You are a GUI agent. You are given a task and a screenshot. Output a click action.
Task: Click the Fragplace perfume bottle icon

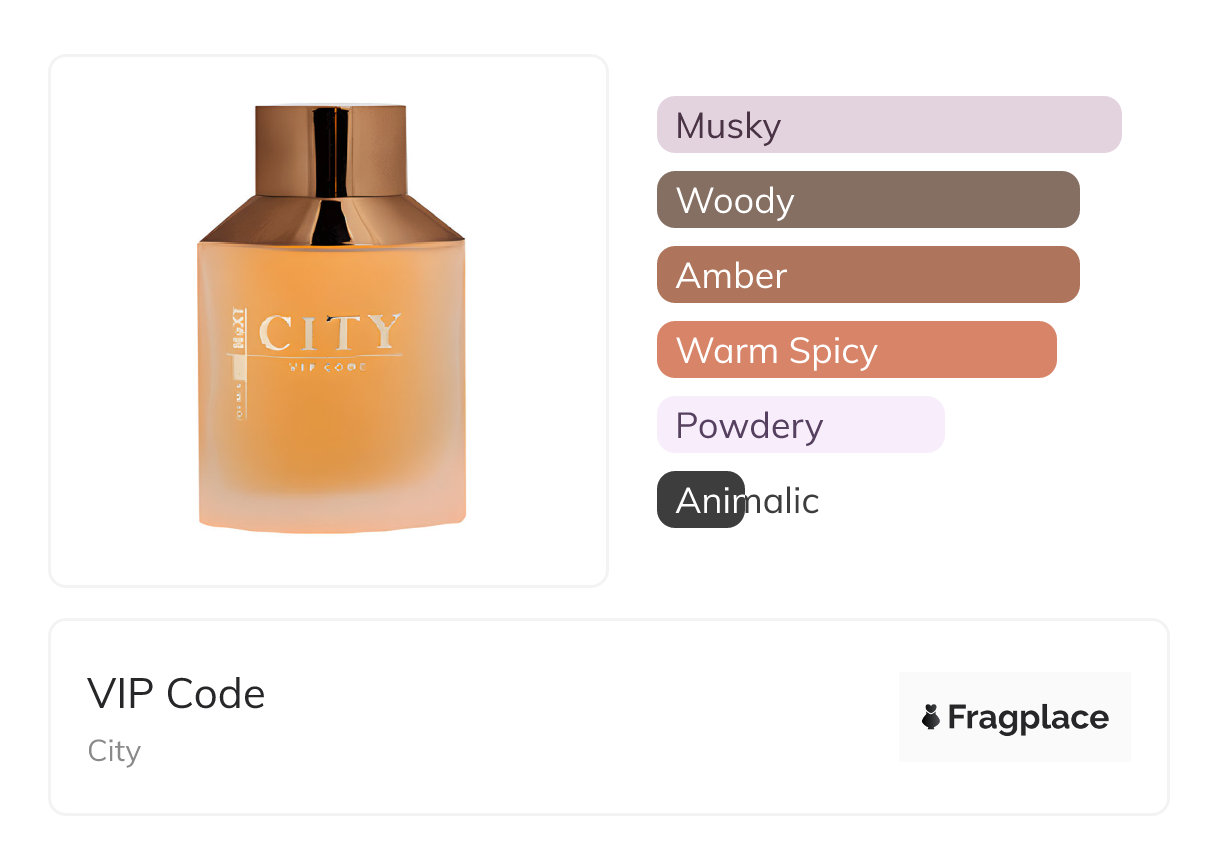pyautogui.click(x=931, y=717)
